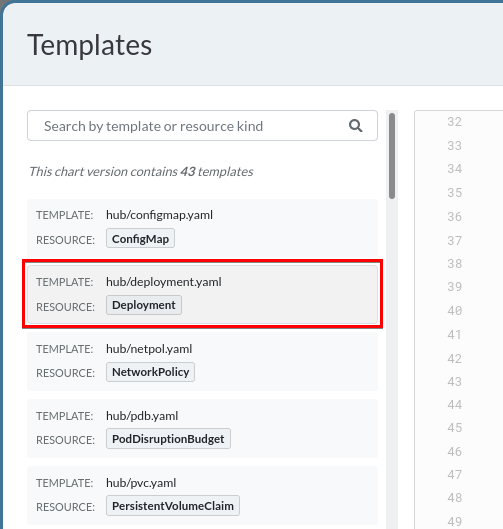Open the hub/pdb.yaml template
The image size is (503, 529).
tap(202, 428)
